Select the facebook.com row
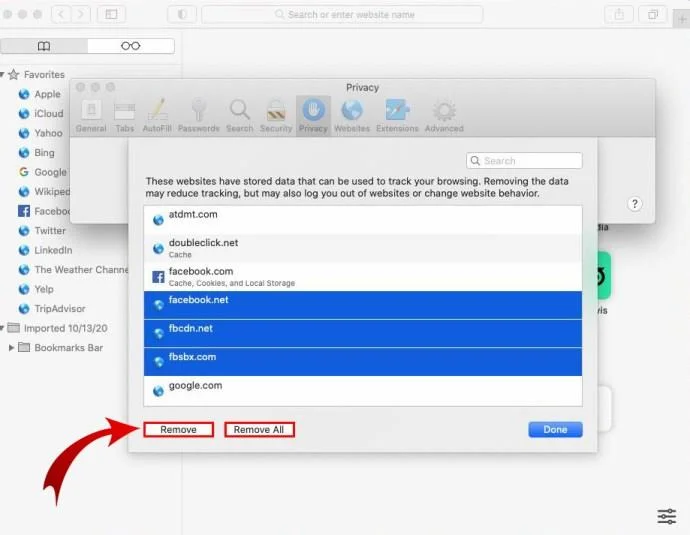 [x=363, y=277]
